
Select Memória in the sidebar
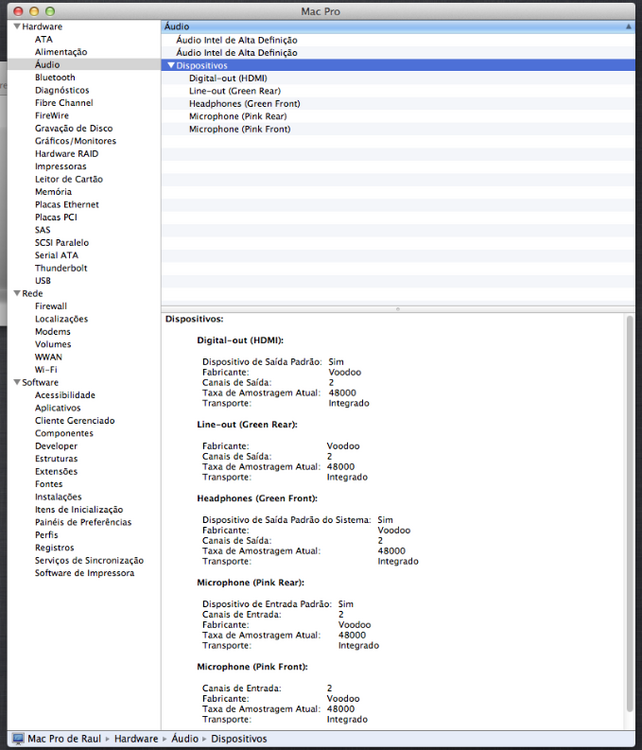click(53, 192)
